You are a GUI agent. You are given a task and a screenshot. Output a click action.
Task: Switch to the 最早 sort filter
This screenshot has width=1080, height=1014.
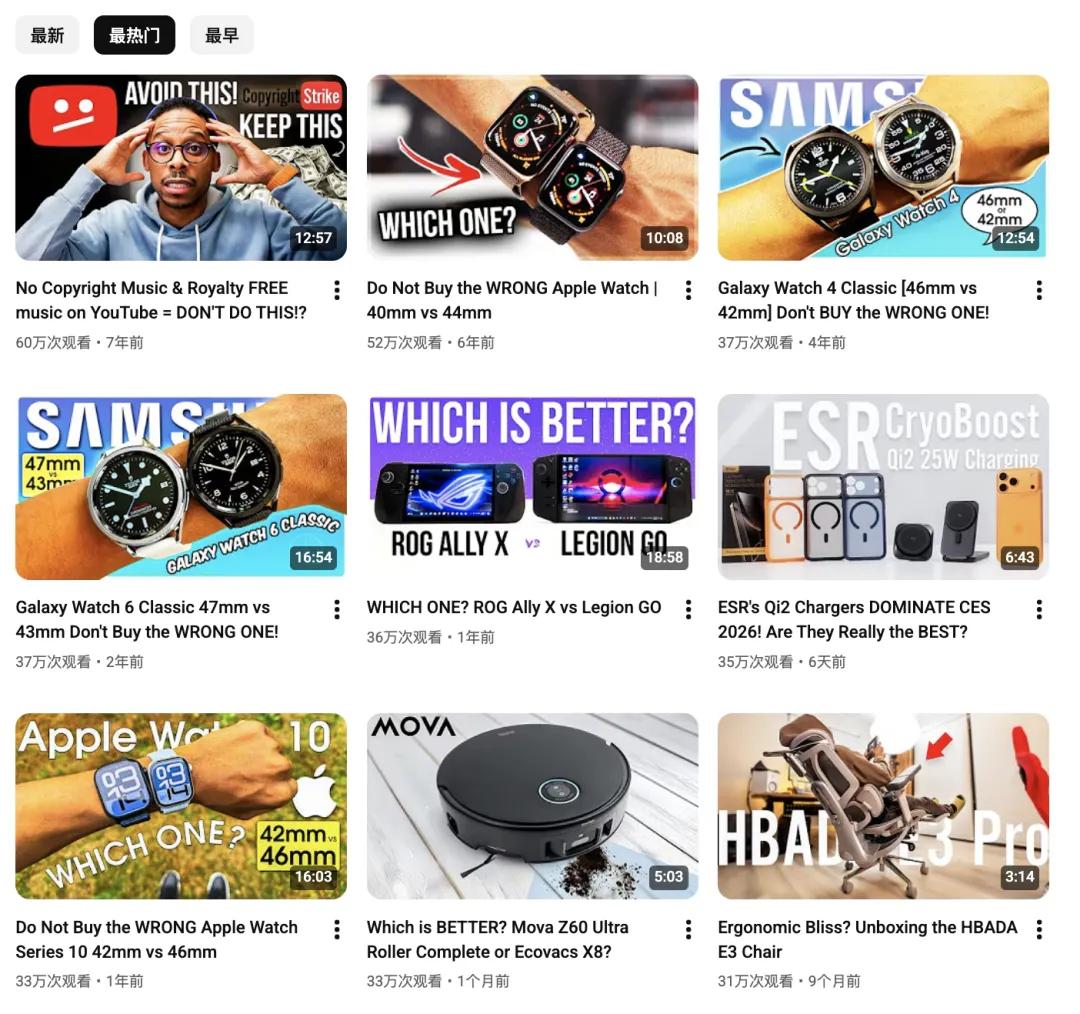[222, 35]
